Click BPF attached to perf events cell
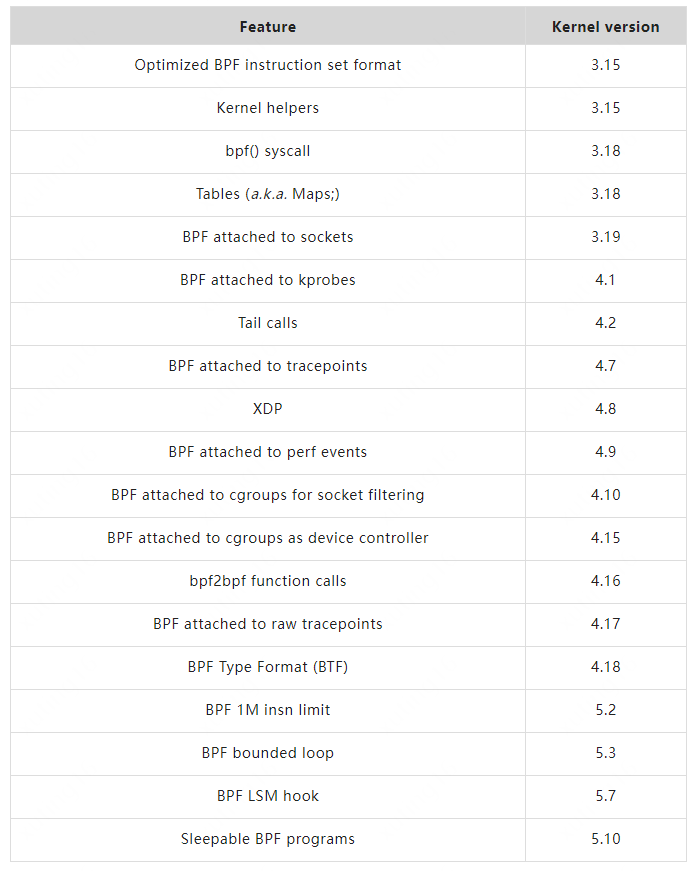The image size is (699, 871). coord(268,452)
